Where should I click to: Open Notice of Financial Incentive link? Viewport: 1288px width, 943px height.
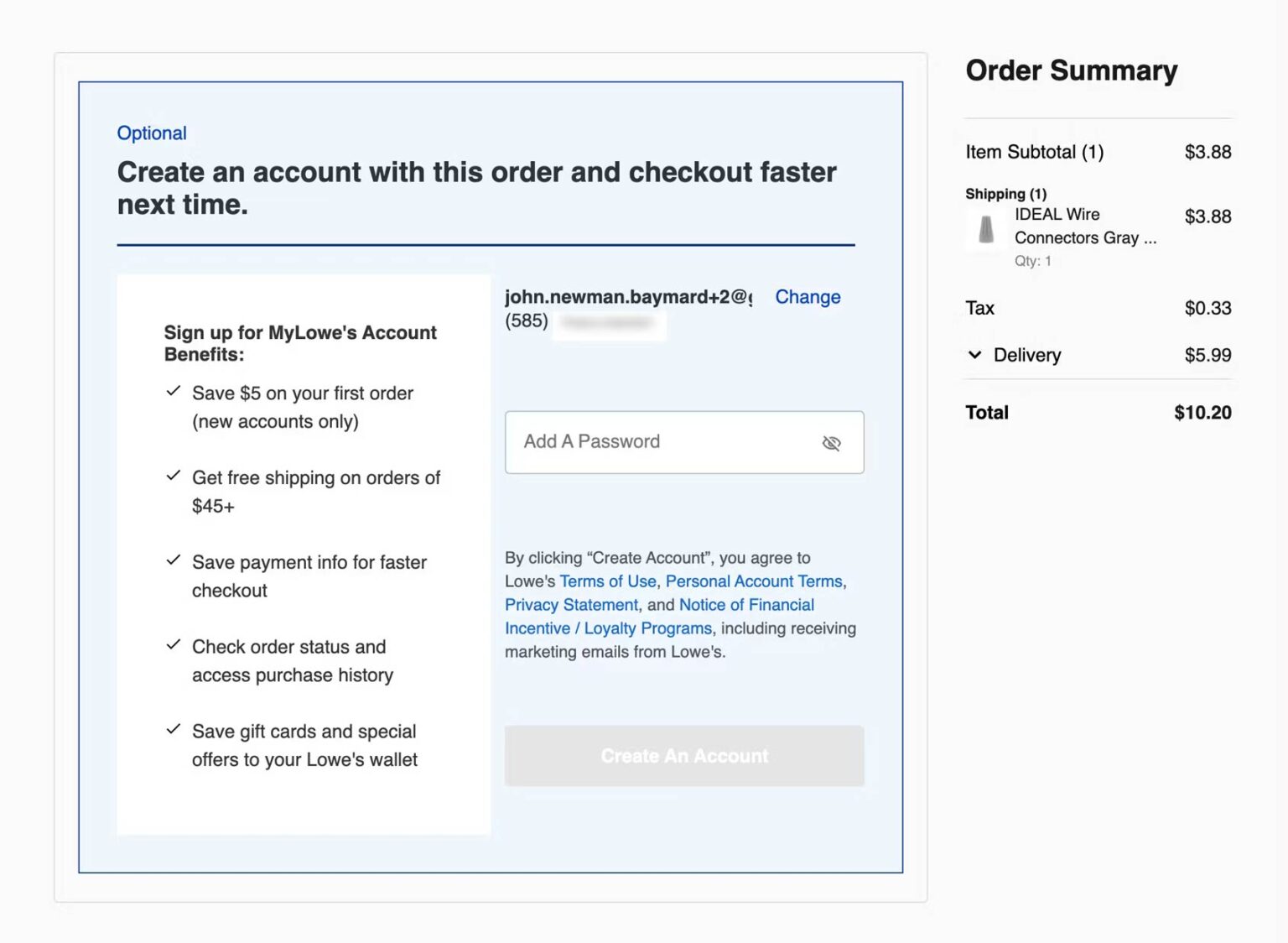[x=745, y=605]
